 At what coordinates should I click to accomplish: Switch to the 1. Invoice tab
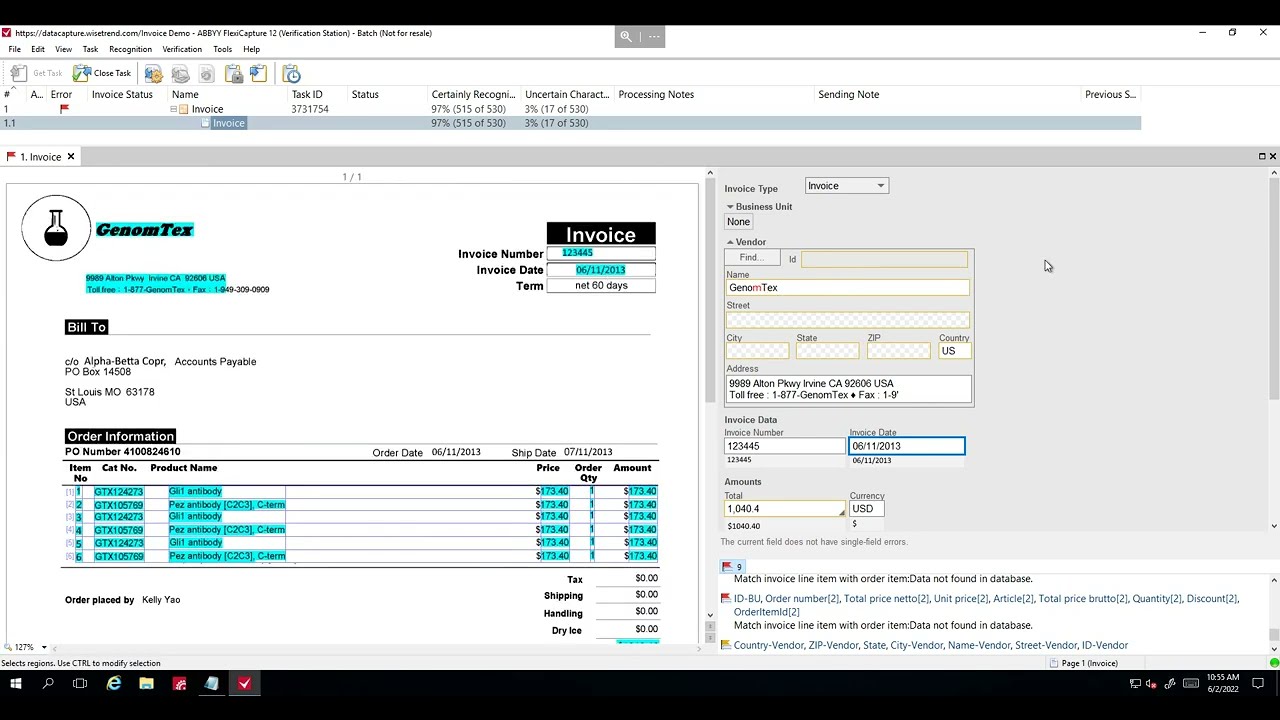click(40, 157)
